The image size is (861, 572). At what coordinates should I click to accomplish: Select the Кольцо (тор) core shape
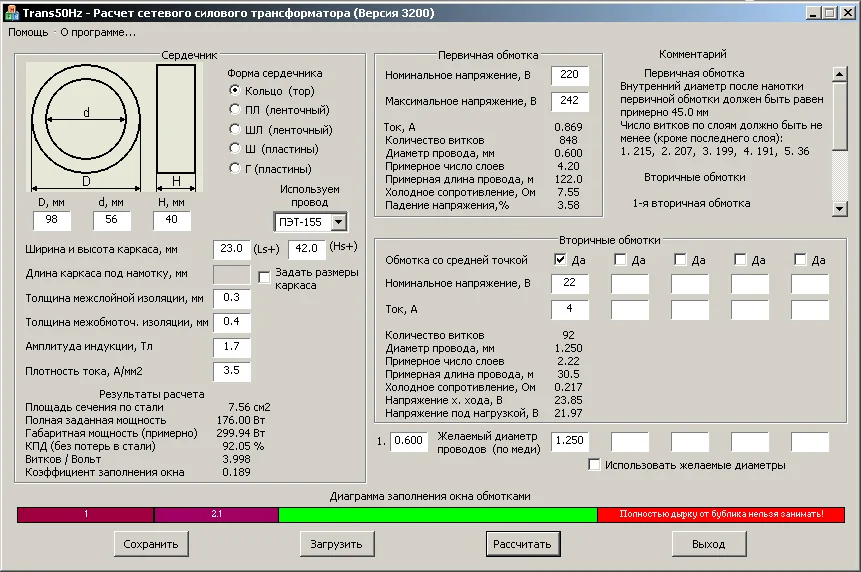click(x=235, y=91)
